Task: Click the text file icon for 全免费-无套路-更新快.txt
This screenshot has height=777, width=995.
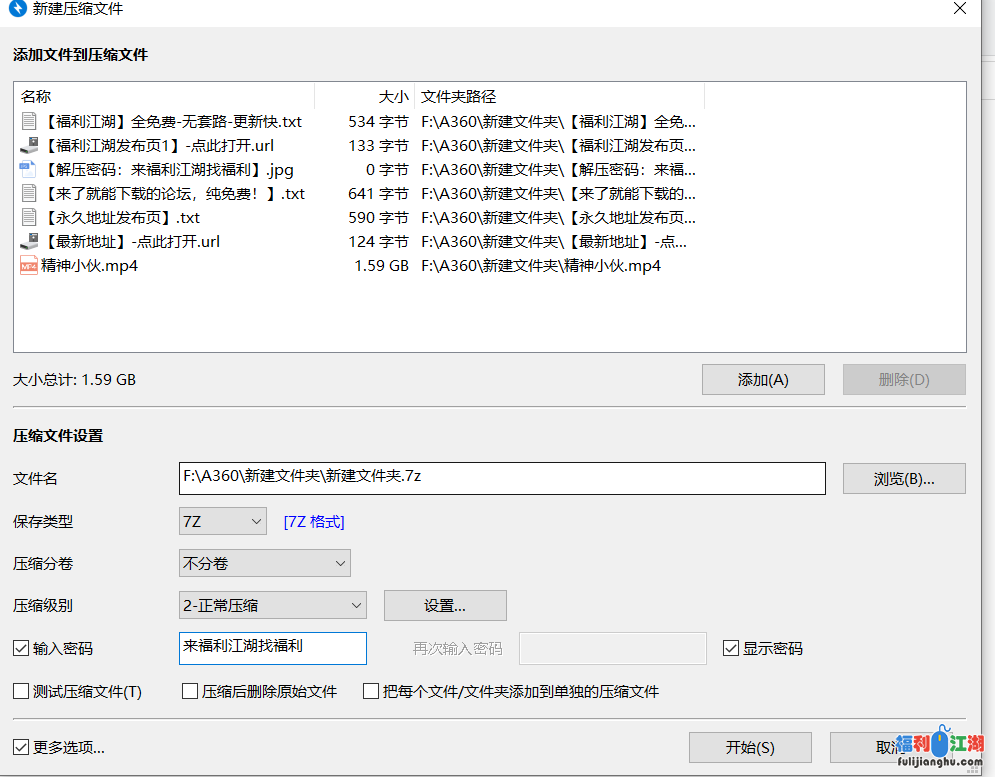Action: pos(28,122)
